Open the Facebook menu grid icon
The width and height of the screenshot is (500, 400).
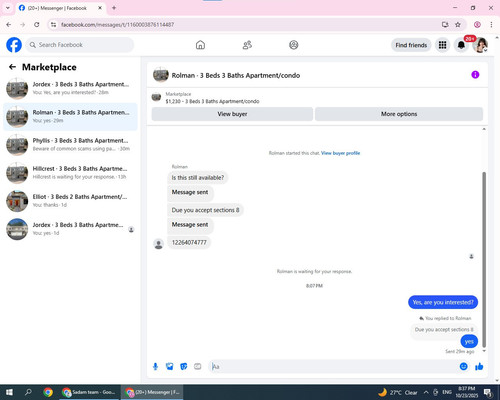(442, 45)
